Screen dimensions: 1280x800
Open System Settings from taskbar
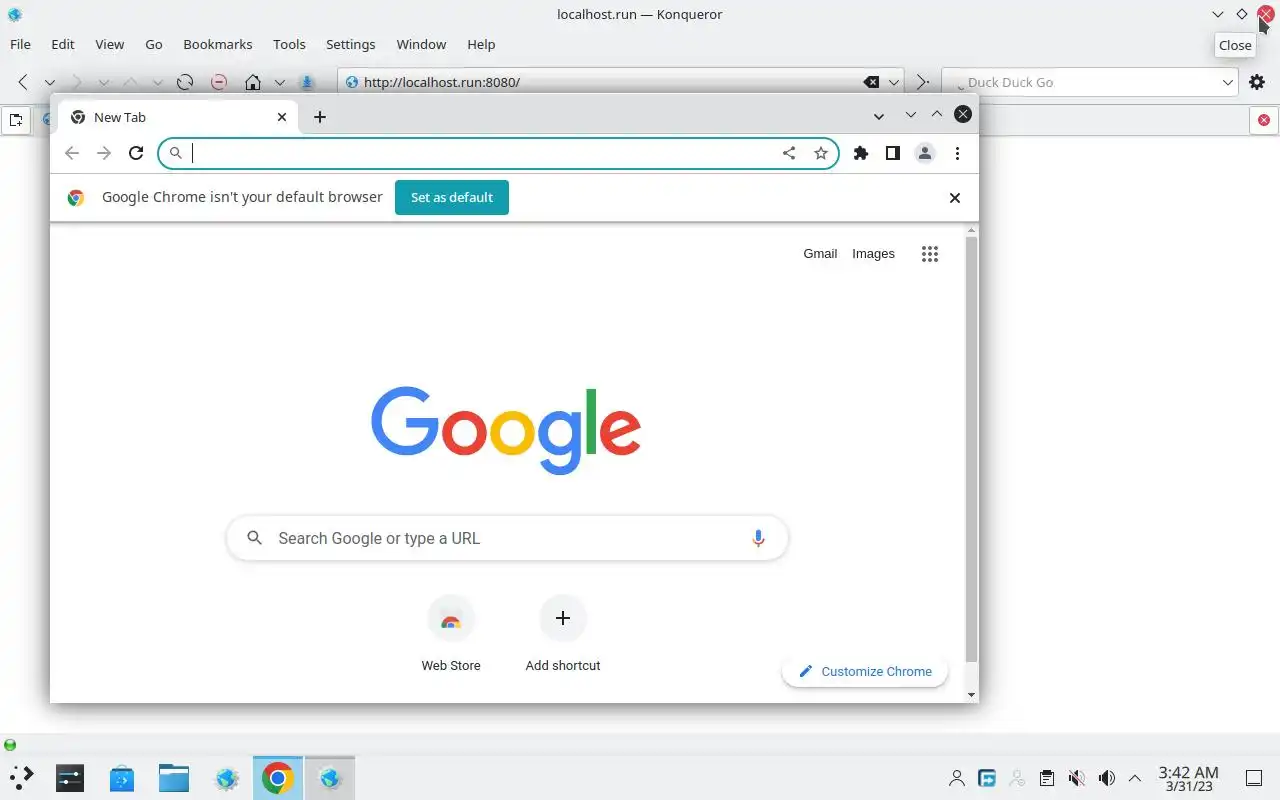[70, 777]
